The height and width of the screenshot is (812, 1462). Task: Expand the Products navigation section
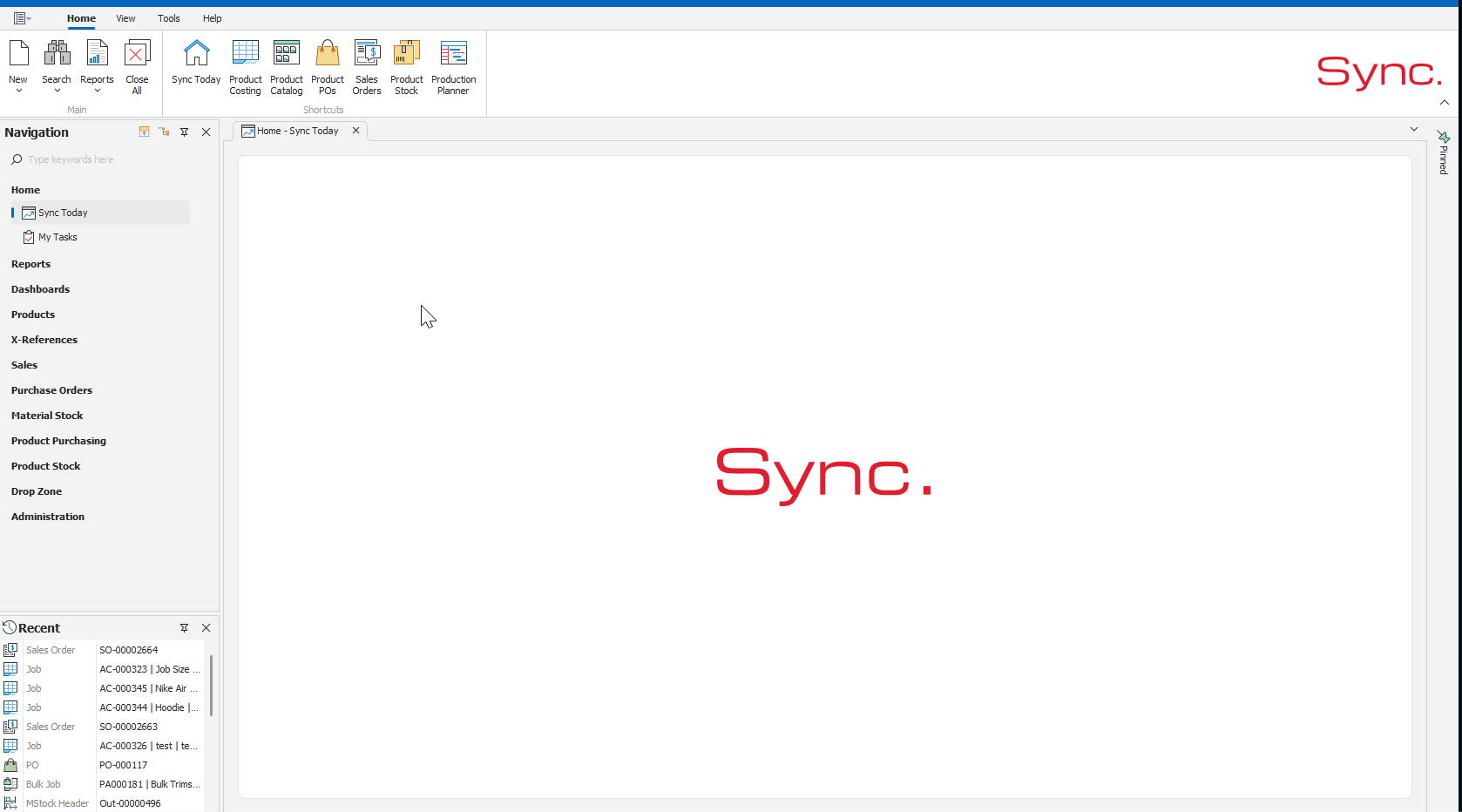click(x=33, y=315)
